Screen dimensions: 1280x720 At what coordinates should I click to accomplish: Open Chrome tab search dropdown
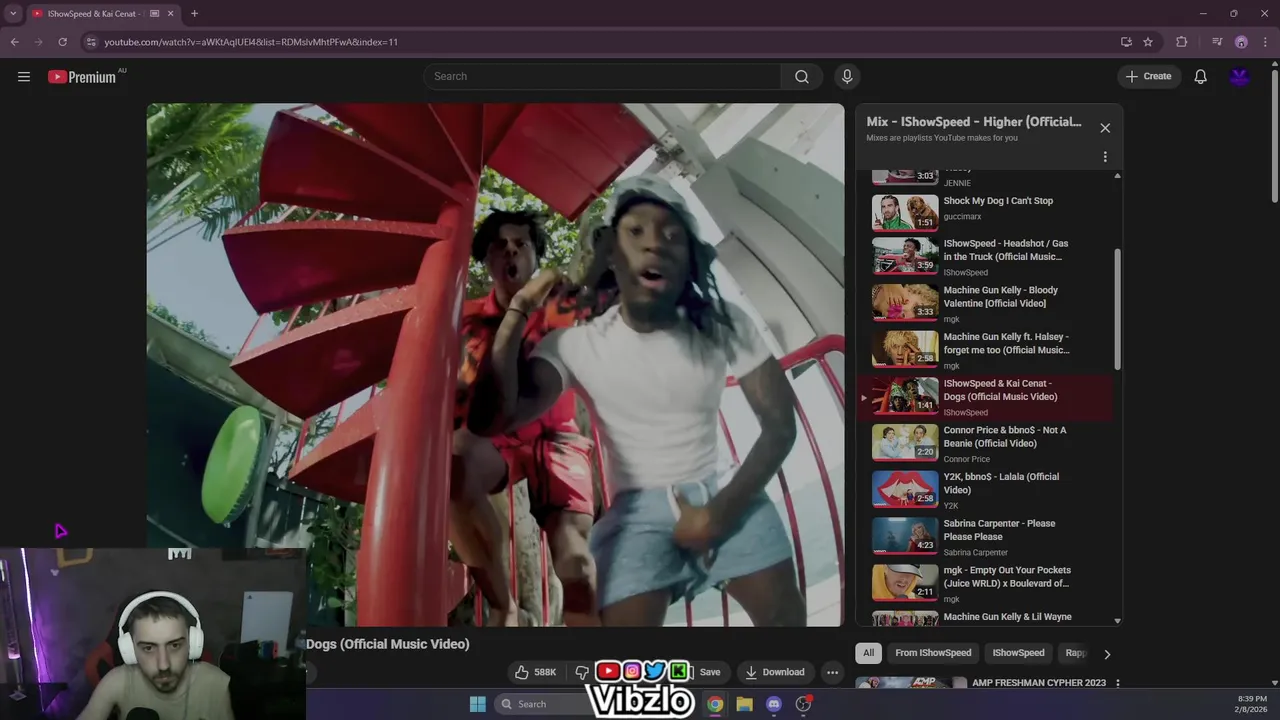(x=13, y=14)
